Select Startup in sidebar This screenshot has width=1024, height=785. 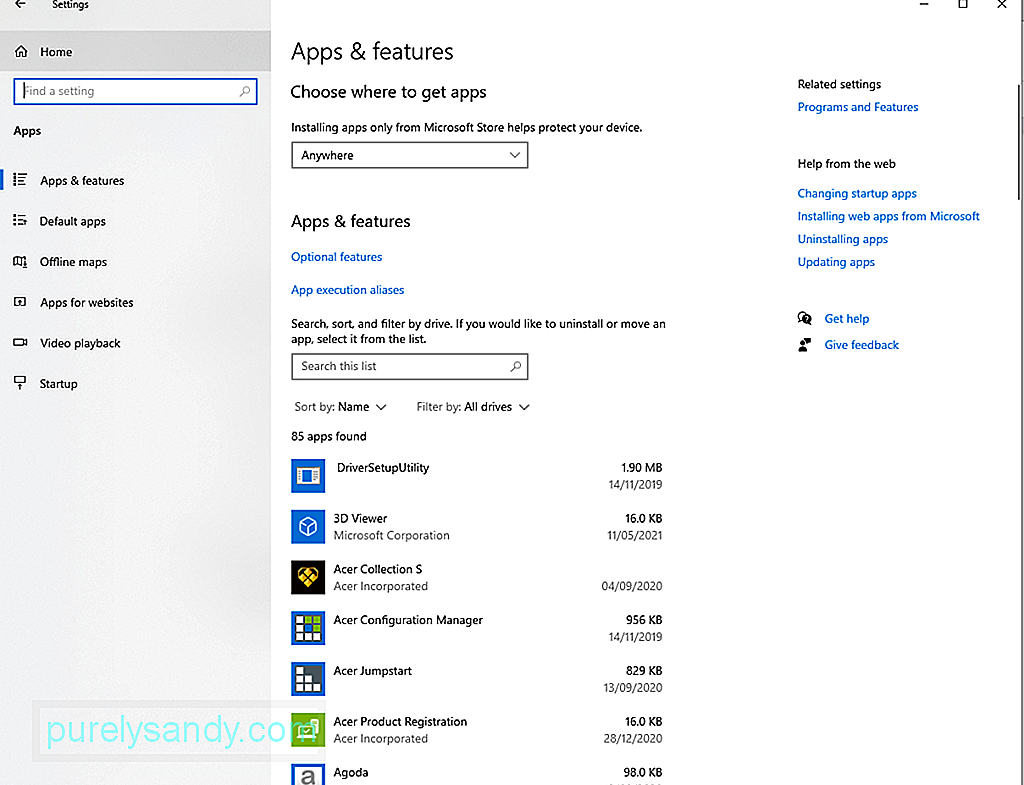[x=135, y=383]
